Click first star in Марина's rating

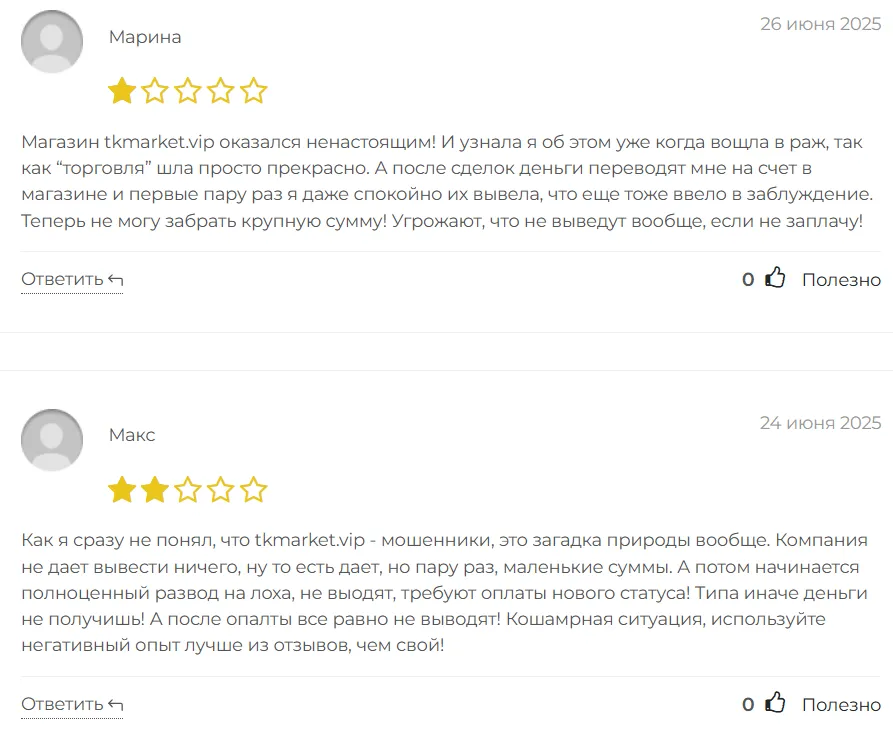[122, 92]
